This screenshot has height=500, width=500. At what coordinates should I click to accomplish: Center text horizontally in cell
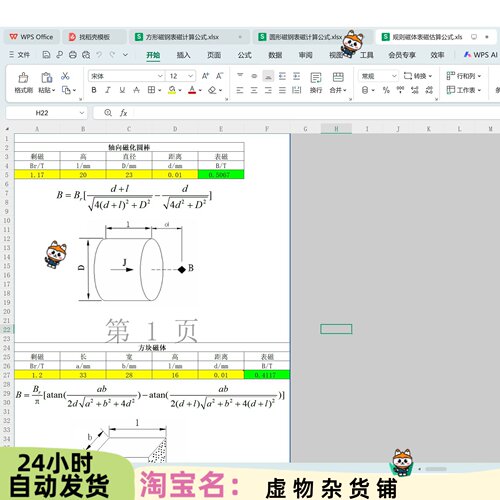pos(254,90)
